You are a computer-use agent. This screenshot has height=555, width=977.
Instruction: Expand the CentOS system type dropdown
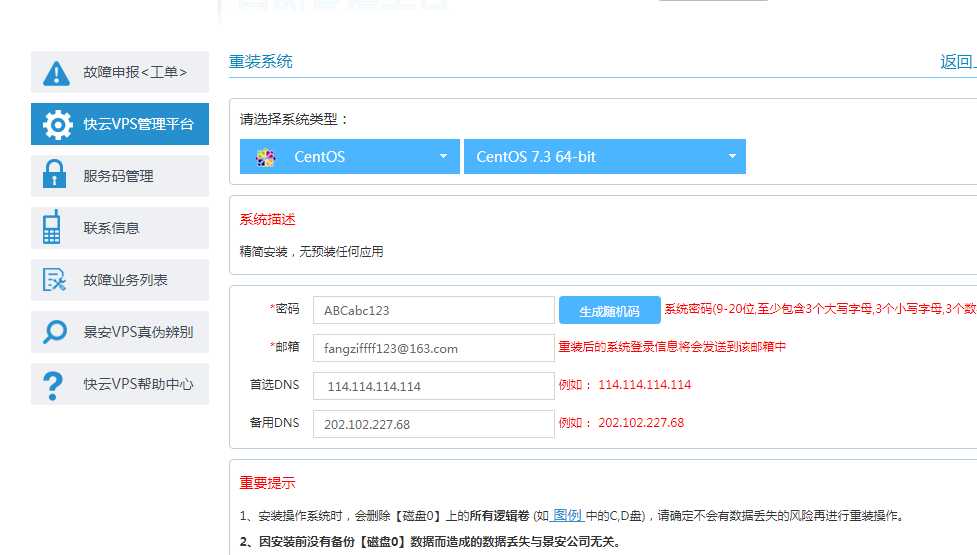tap(350, 156)
